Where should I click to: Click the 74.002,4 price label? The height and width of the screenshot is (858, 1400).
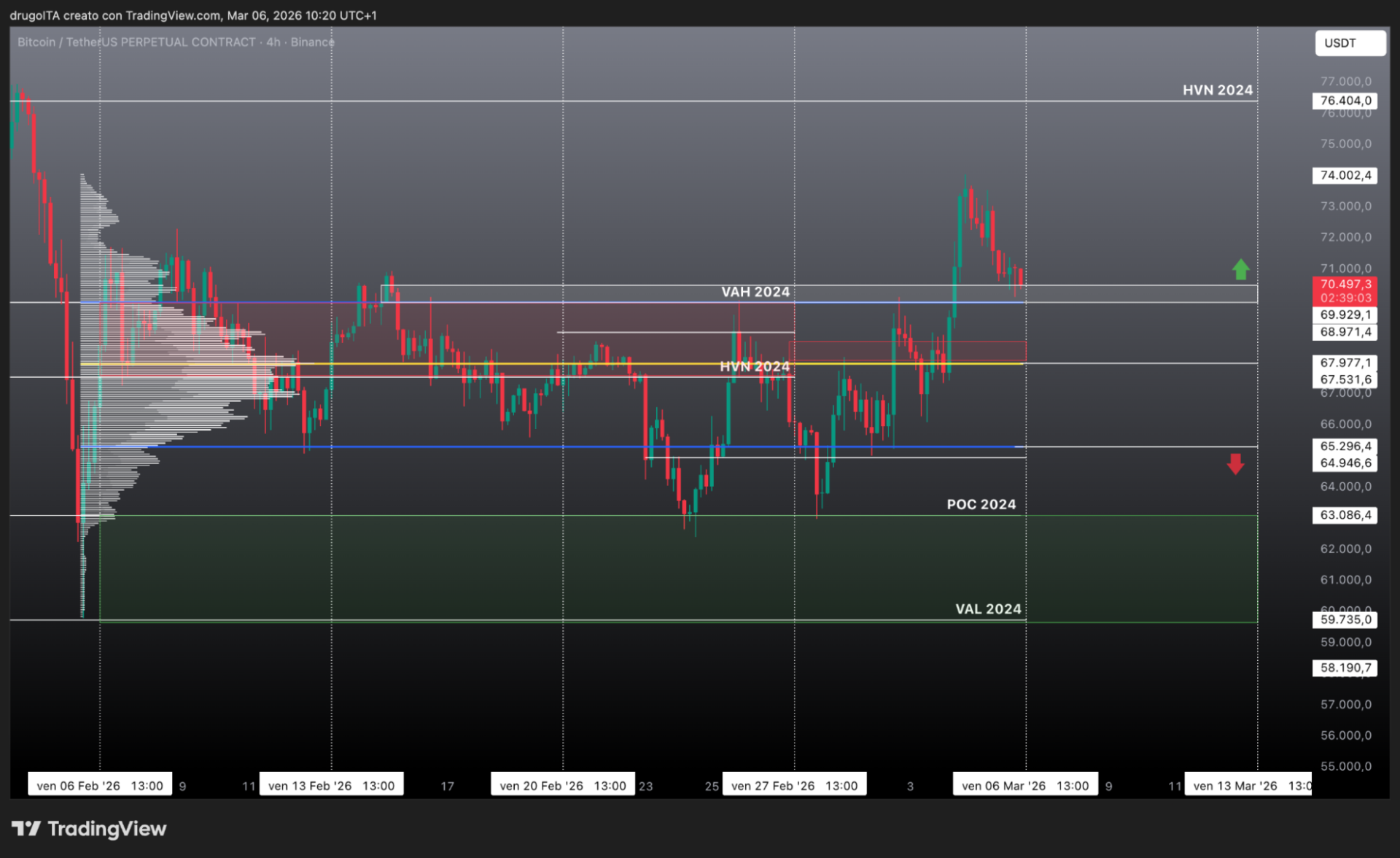(1345, 175)
